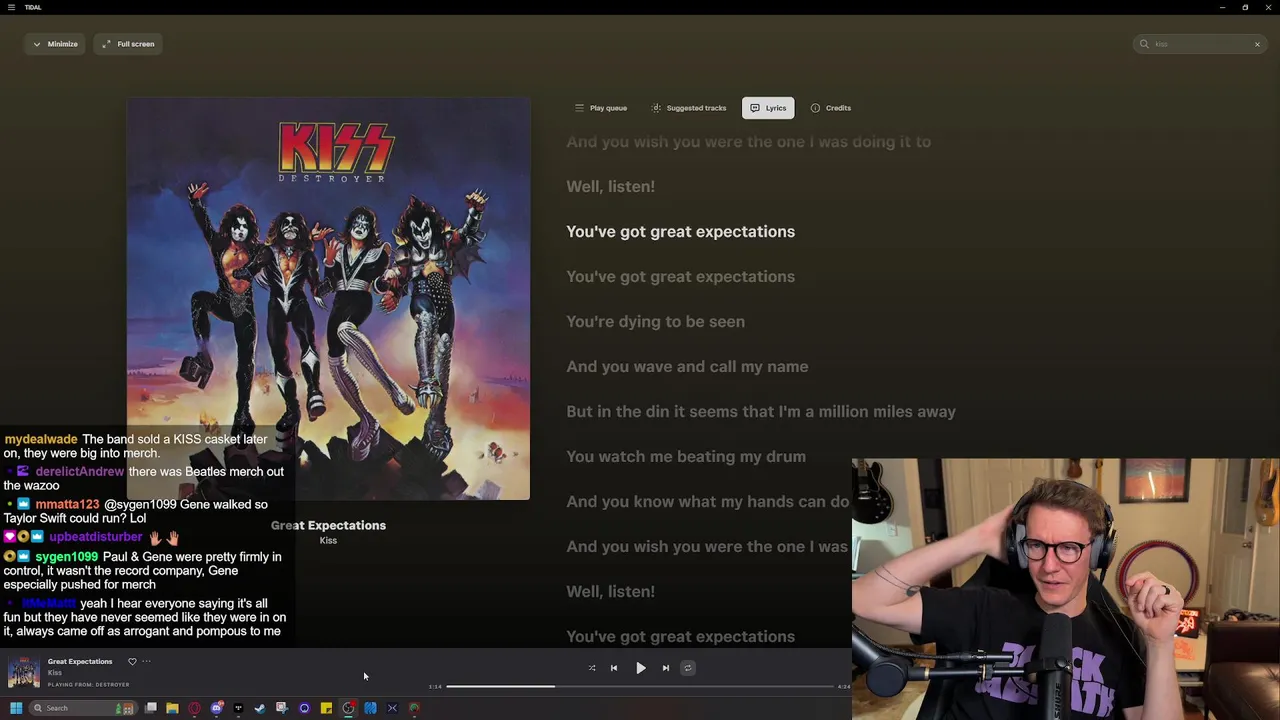Viewport: 1280px width, 720px height.
Task: Click into the search field containing 'kiss'
Action: [1200, 44]
